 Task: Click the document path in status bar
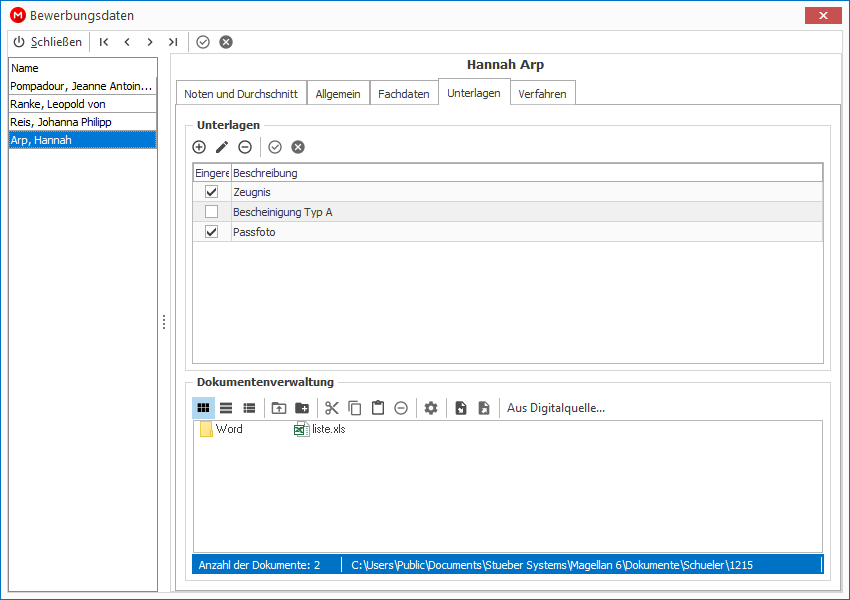point(552,565)
